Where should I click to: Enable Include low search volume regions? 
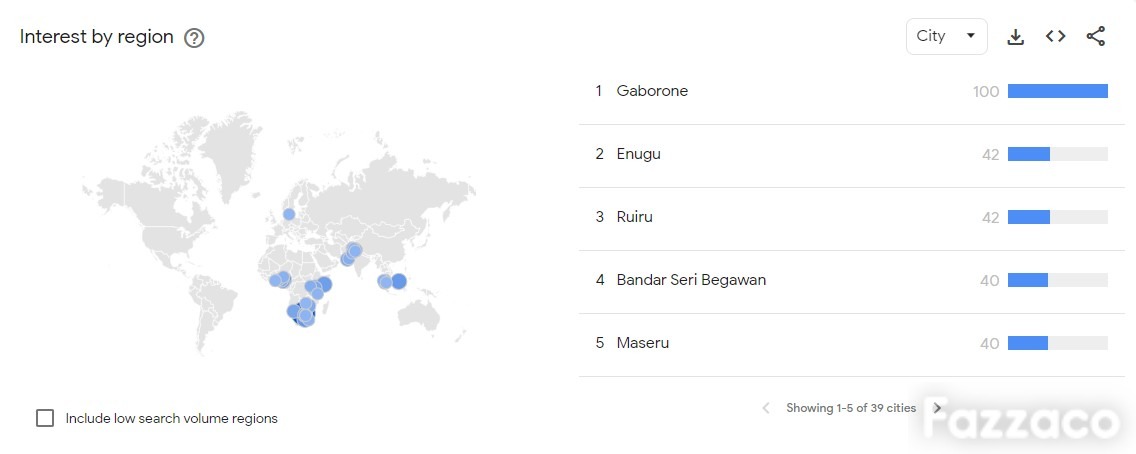45,418
